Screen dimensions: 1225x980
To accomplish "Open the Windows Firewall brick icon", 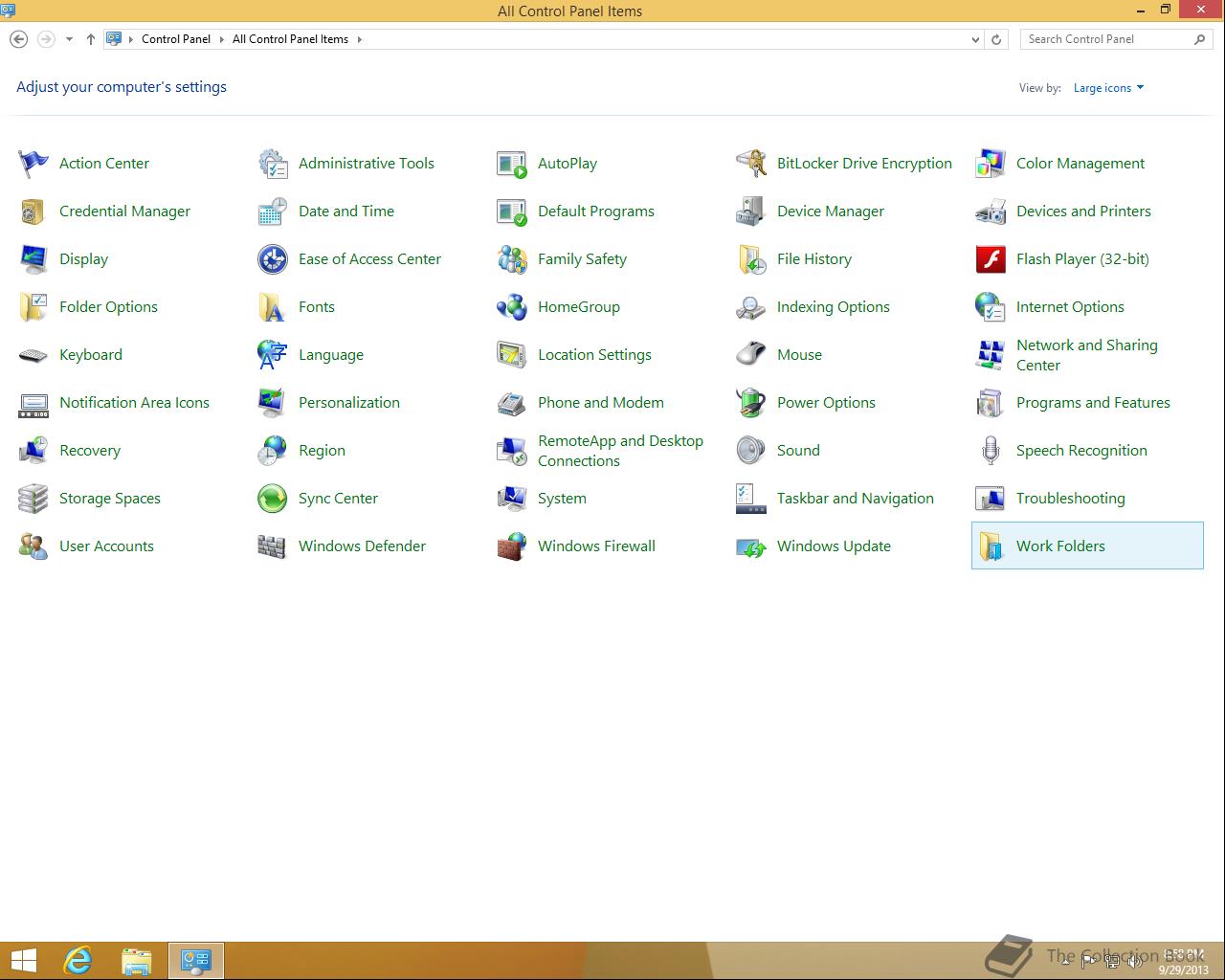I will point(512,546).
